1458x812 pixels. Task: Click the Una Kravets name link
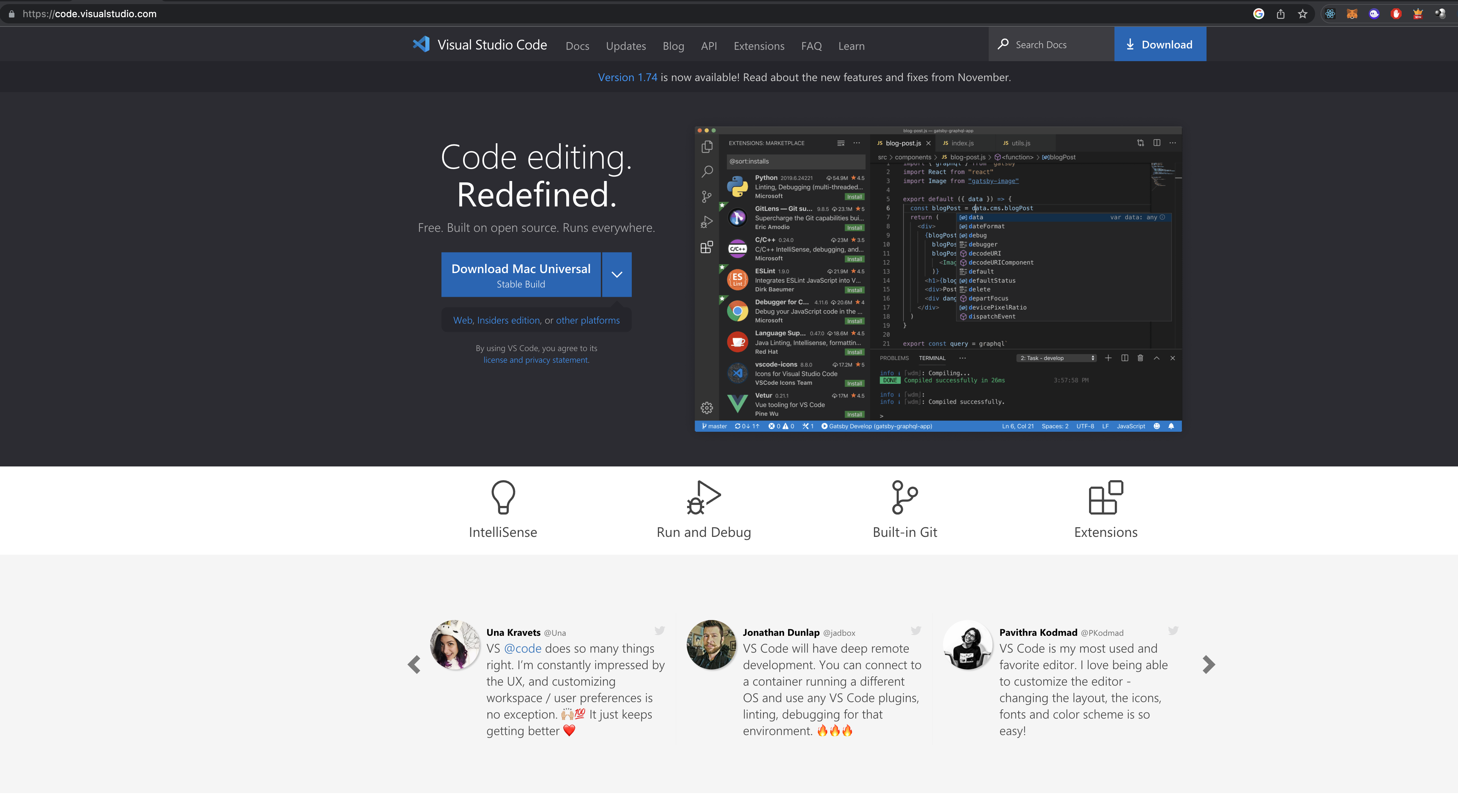[x=513, y=633]
